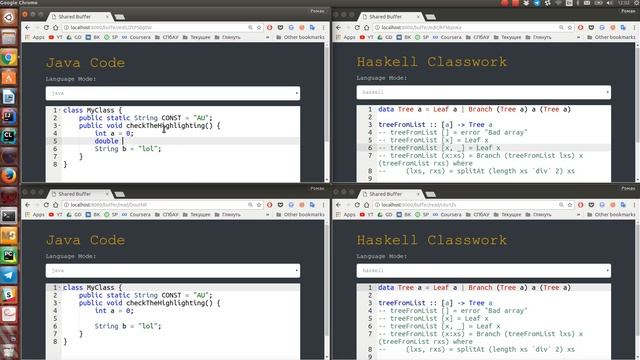Click Home icon in bottom-left Java window

coord(56,204)
